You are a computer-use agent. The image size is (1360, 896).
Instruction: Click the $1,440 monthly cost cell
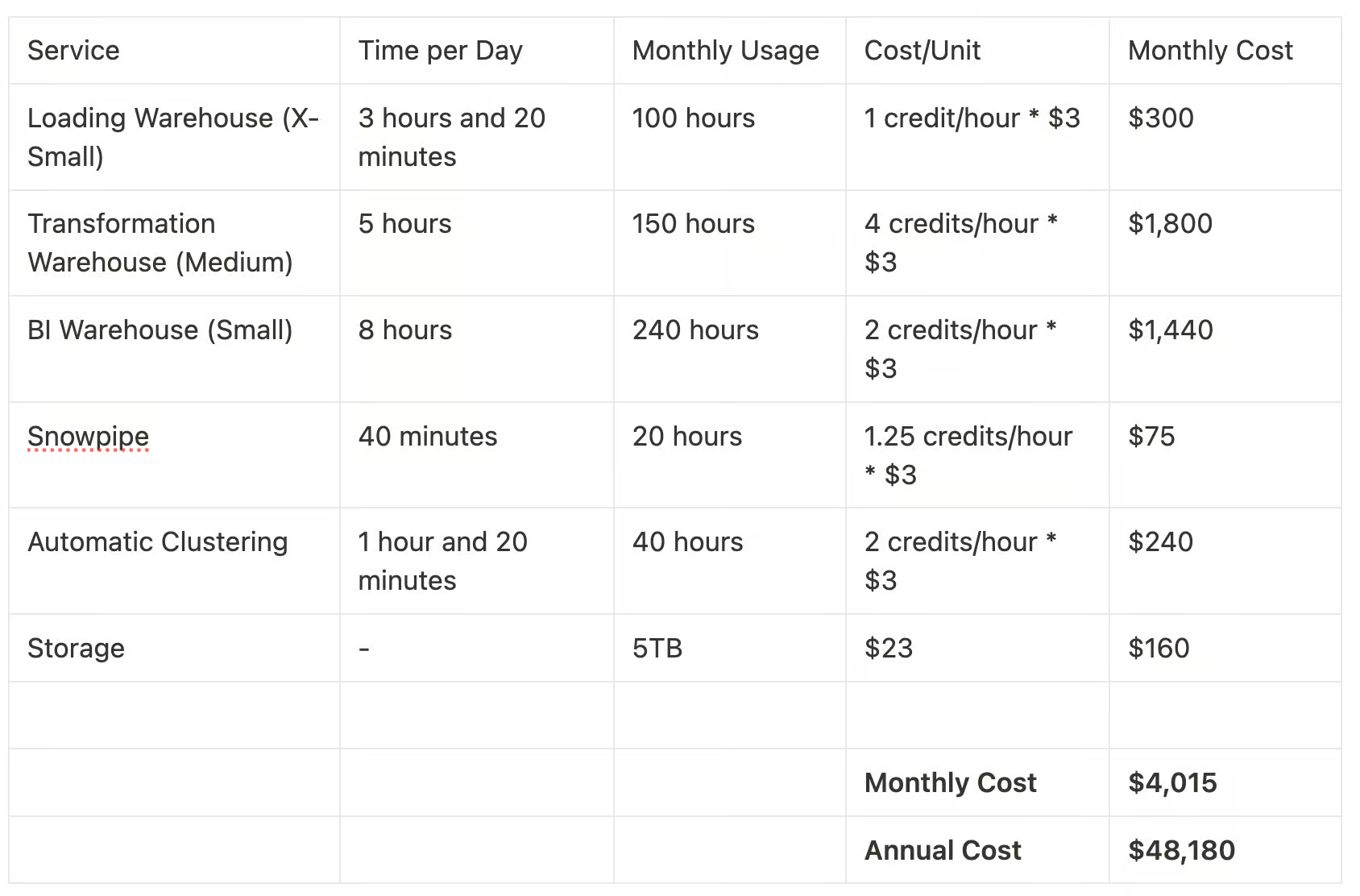click(x=1225, y=349)
